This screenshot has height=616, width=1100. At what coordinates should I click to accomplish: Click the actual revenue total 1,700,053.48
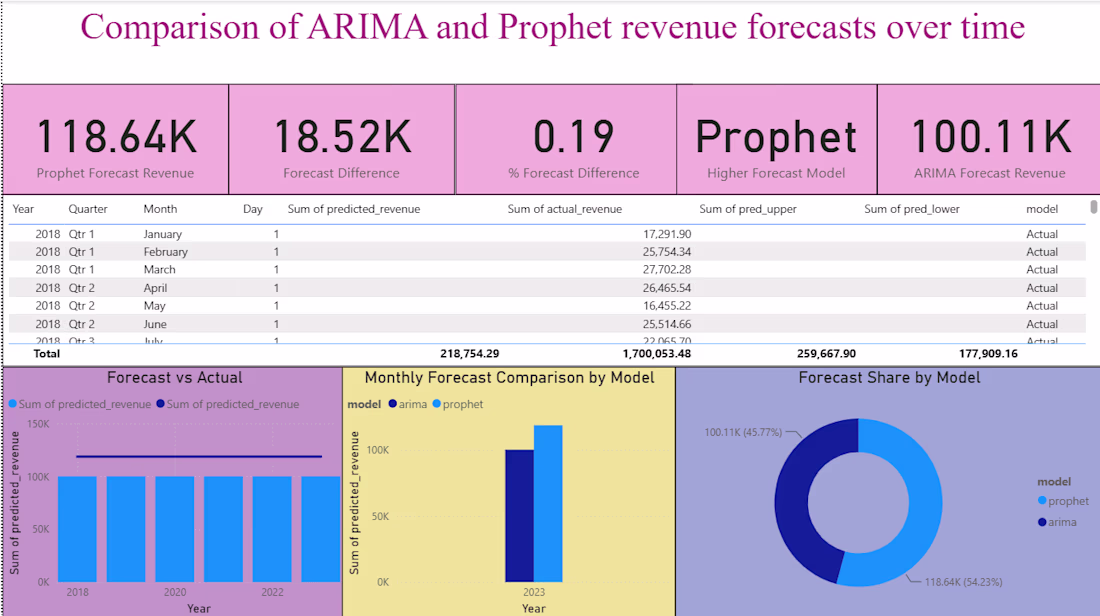[x=656, y=354]
